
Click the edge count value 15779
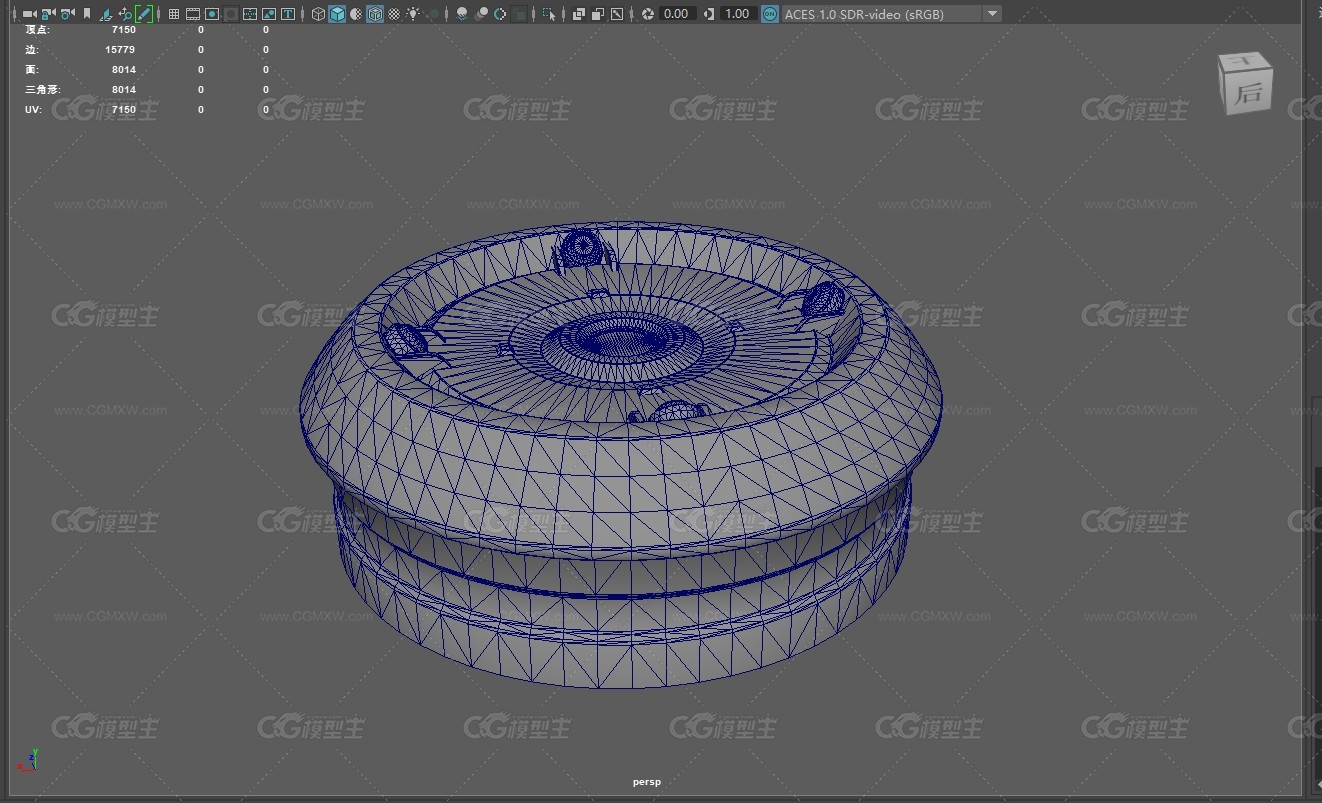pos(120,50)
